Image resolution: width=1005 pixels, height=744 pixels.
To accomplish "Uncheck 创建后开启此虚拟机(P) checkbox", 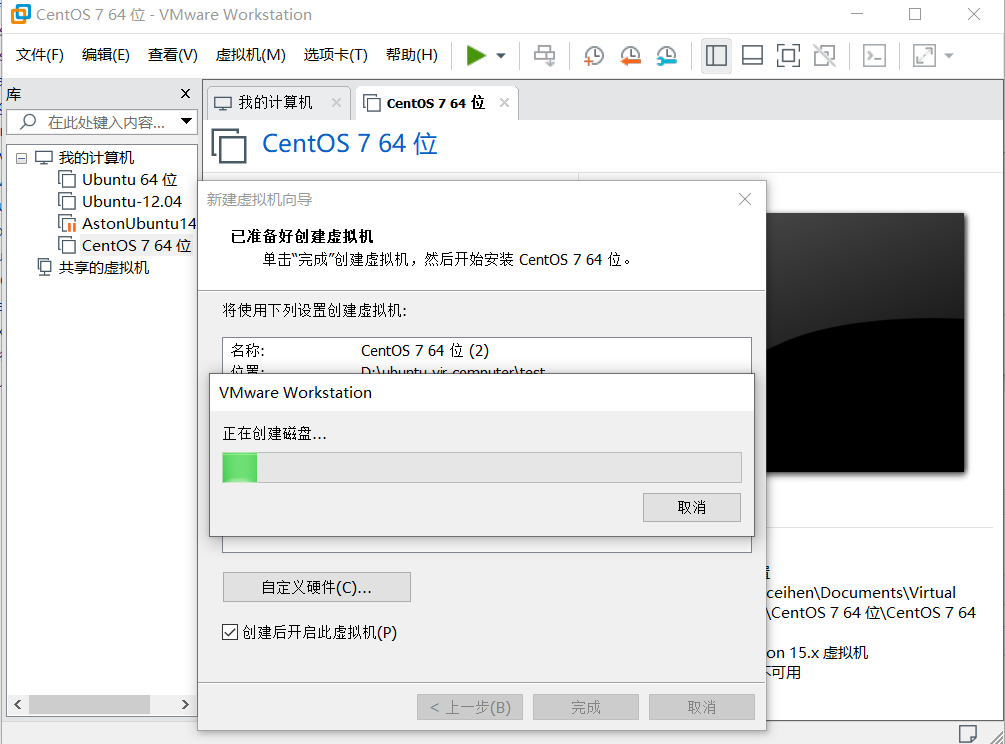I will 229,632.
